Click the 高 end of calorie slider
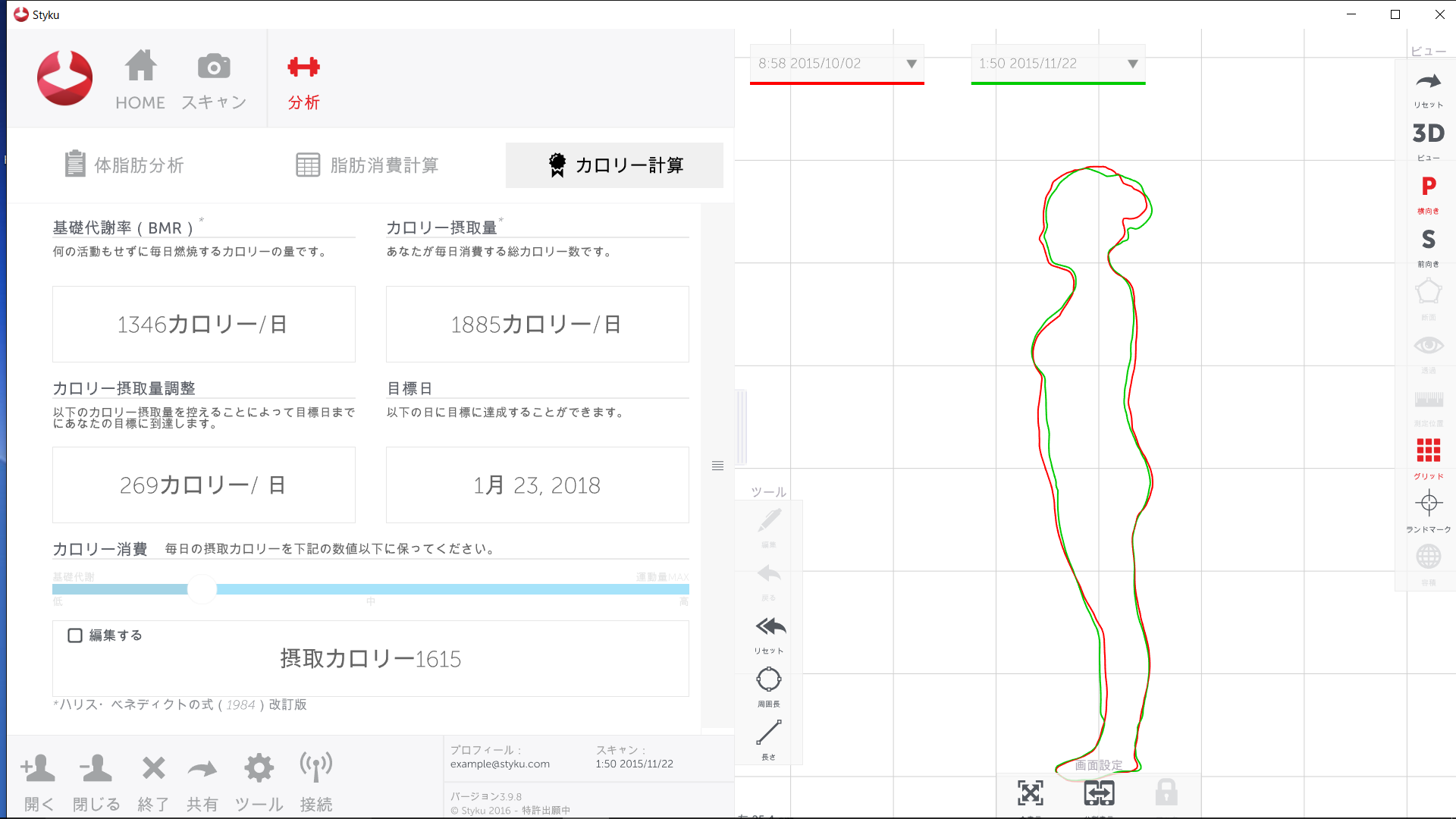1456x819 pixels. (683, 601)
